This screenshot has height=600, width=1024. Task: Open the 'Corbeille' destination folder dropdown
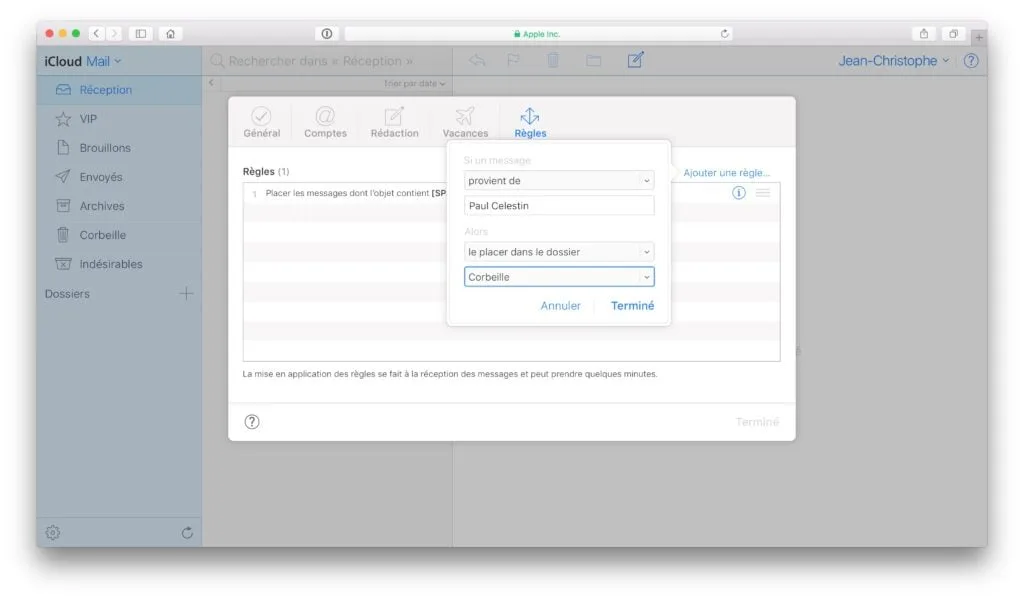[558, 277]
